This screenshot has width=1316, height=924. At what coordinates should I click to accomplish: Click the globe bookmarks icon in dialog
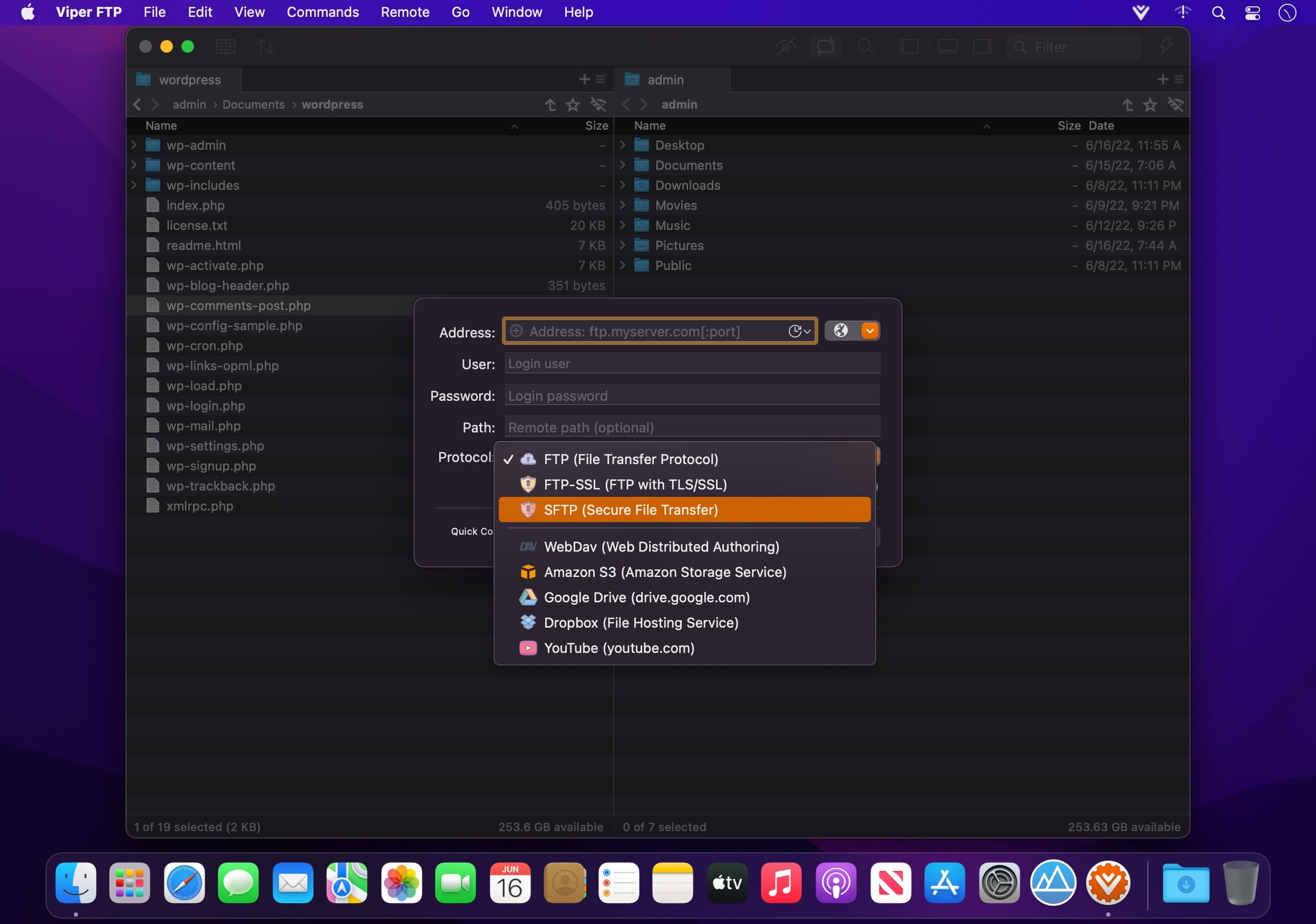(840, 331)
